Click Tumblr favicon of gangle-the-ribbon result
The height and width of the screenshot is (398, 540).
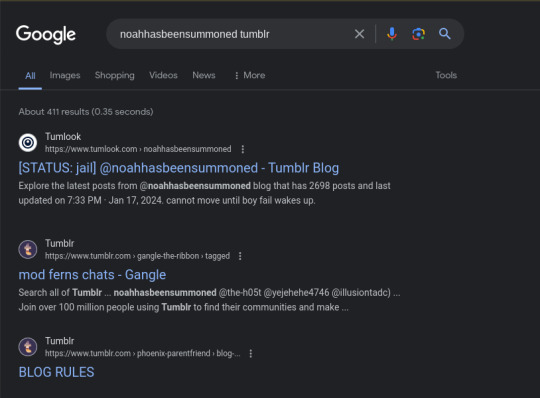(28, 249)
